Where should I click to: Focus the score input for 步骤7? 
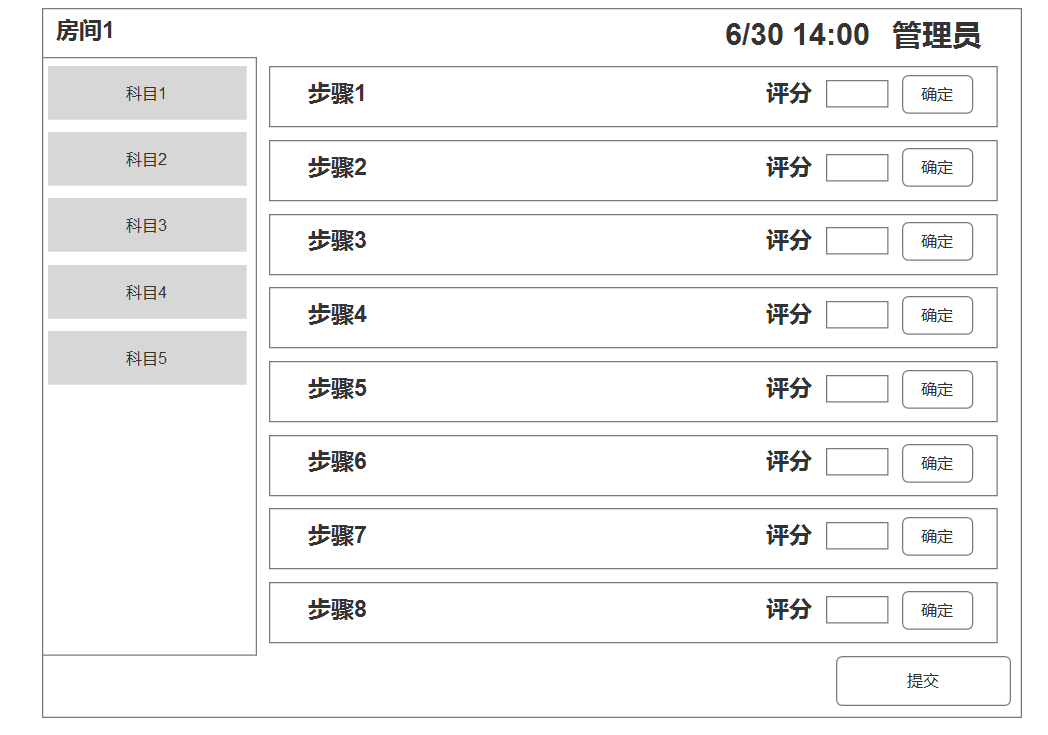(857, 536)
